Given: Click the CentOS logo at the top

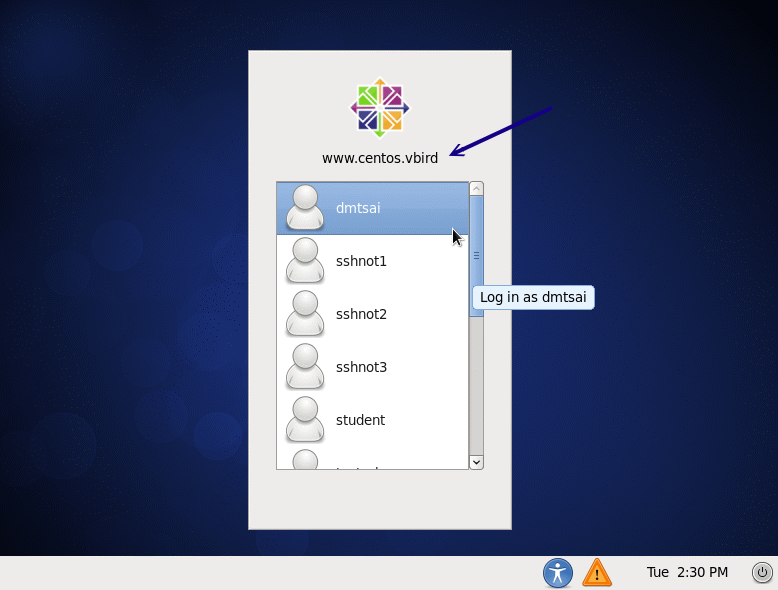Looking at the screenshot, I should coord(380,108).
